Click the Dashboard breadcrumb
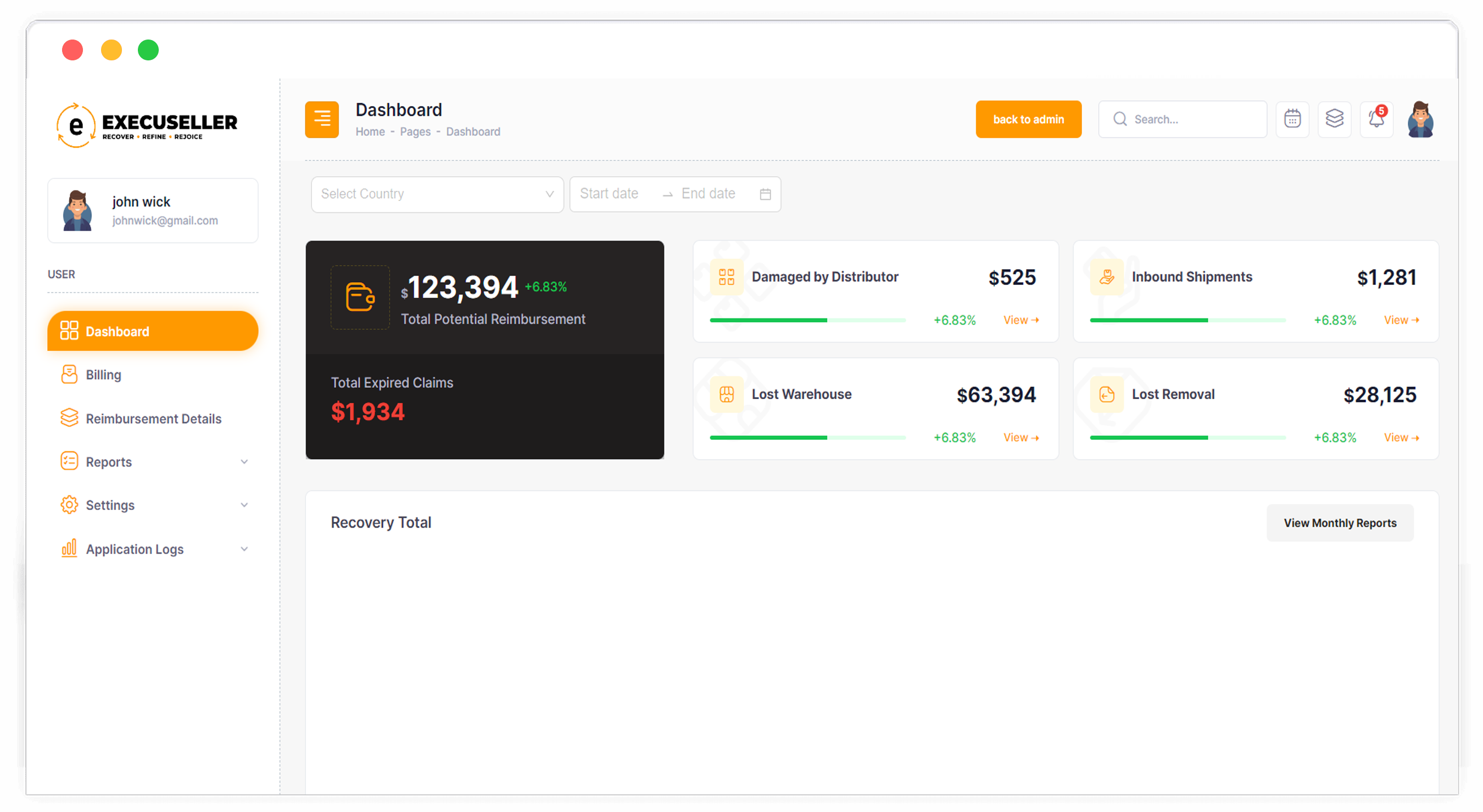The height and width of the screenshot is (812, 1483). 473,132
